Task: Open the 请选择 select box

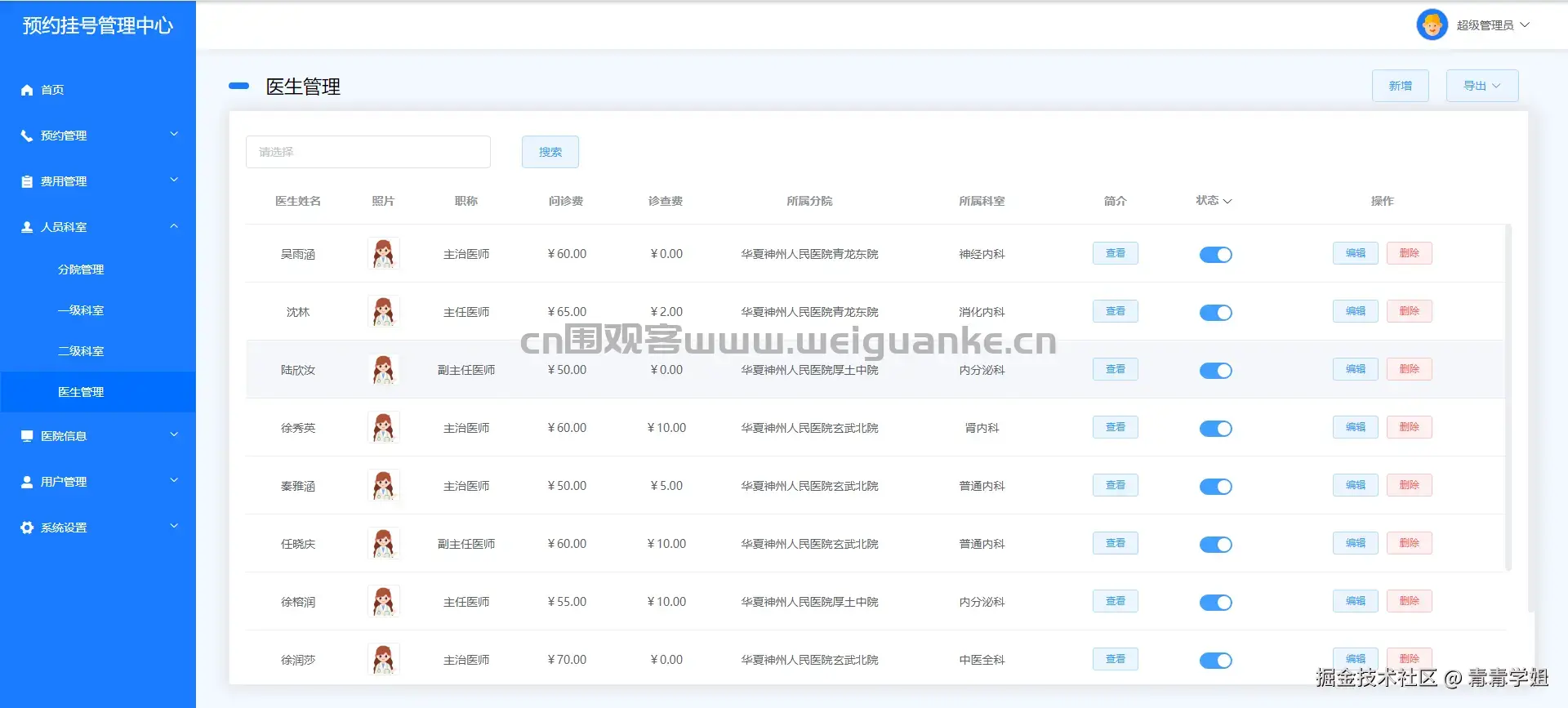Action: pyautogui.click(x=368, y=152)
